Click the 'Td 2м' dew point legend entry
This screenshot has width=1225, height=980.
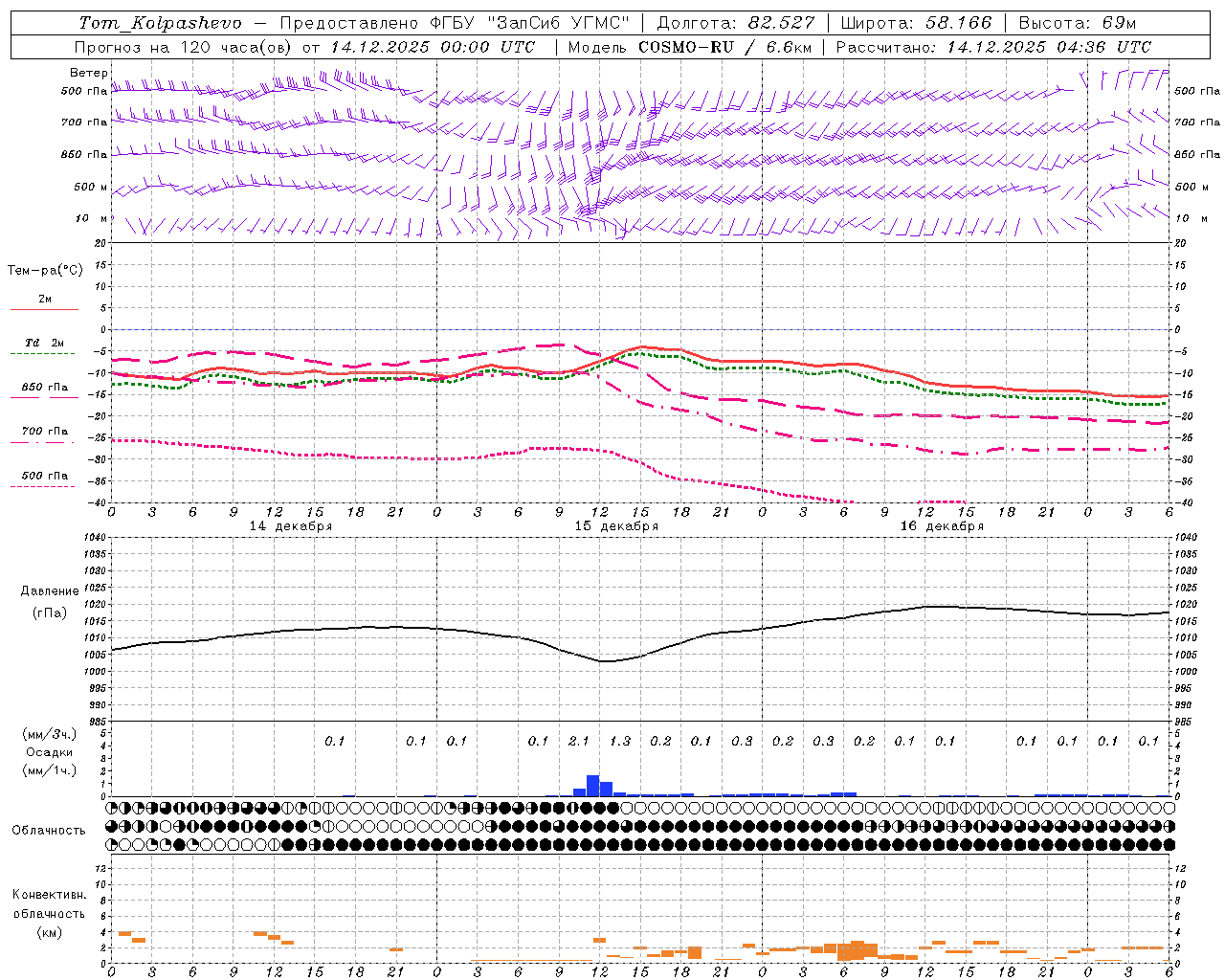(x=45, y=343)
